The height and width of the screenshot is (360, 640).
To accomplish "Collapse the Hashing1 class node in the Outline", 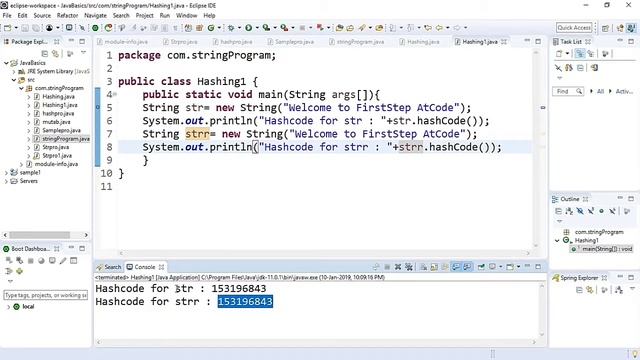I will coord(557,240).
